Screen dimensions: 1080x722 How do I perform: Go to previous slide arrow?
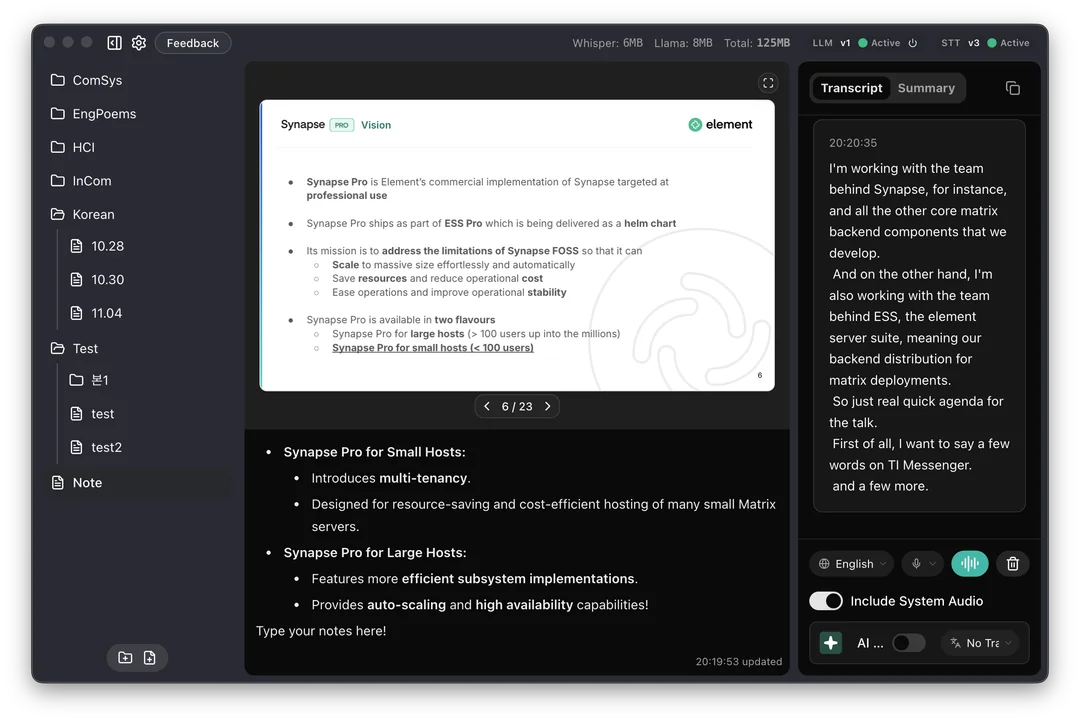(487, 406)
